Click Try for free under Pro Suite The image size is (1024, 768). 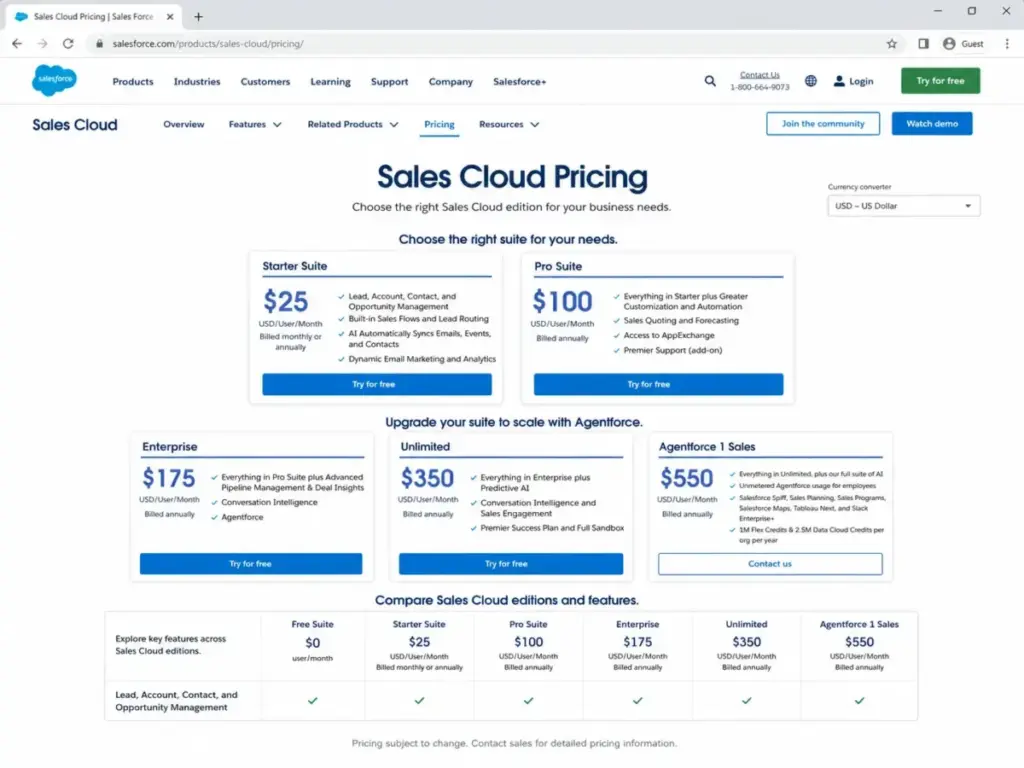pos(658,384)
